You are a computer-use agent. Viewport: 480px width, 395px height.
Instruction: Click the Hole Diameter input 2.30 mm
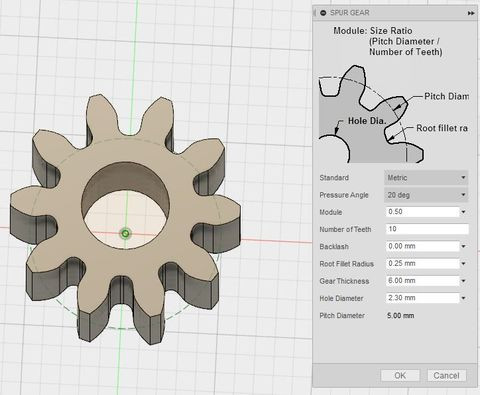pos(422,298)
